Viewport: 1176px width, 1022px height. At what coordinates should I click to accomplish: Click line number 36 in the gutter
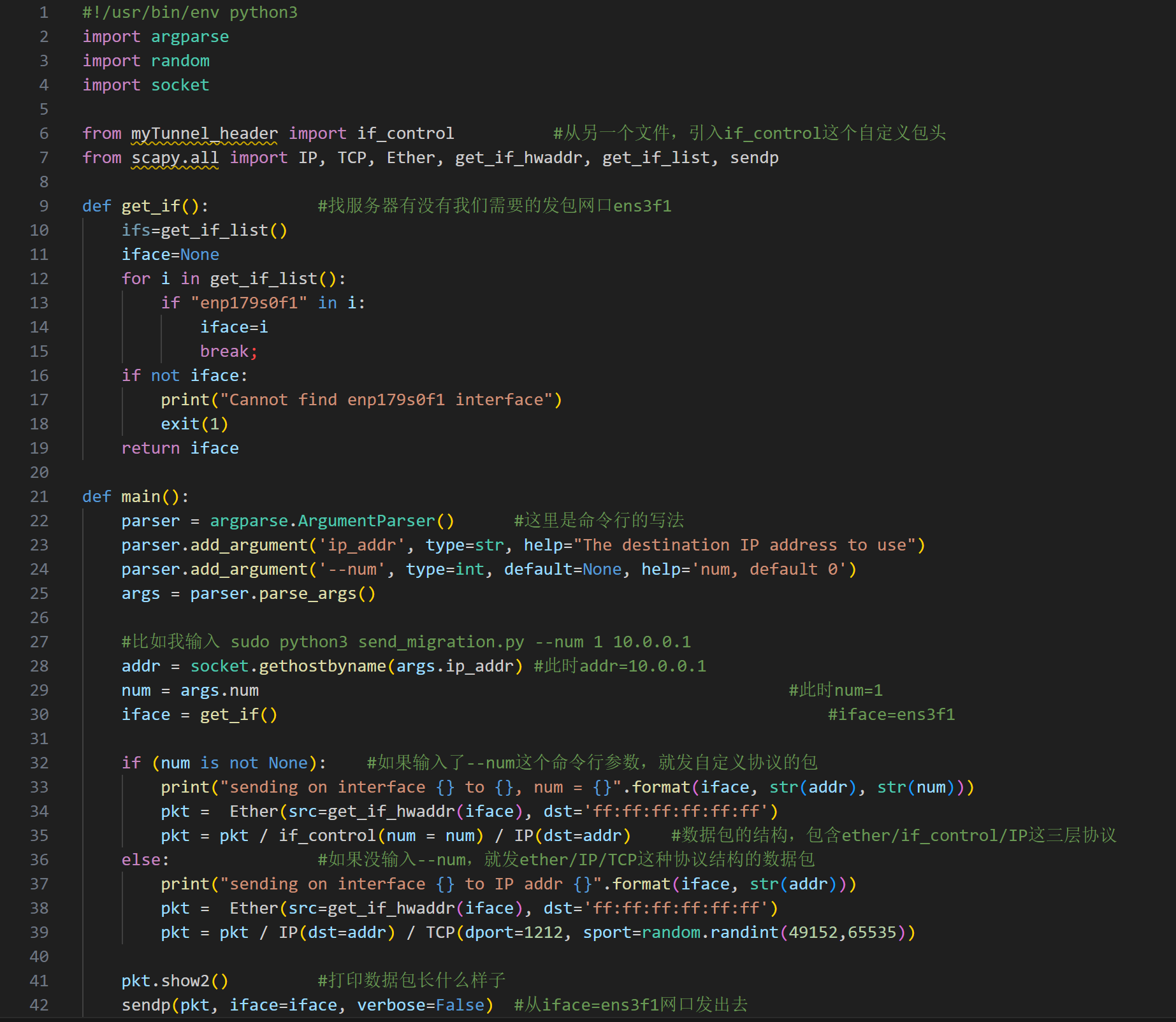pos(39,860)
